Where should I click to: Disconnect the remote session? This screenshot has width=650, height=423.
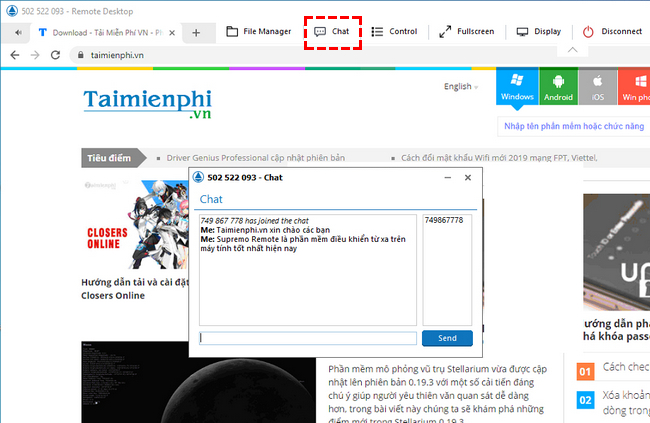click(x=612, y=32)
